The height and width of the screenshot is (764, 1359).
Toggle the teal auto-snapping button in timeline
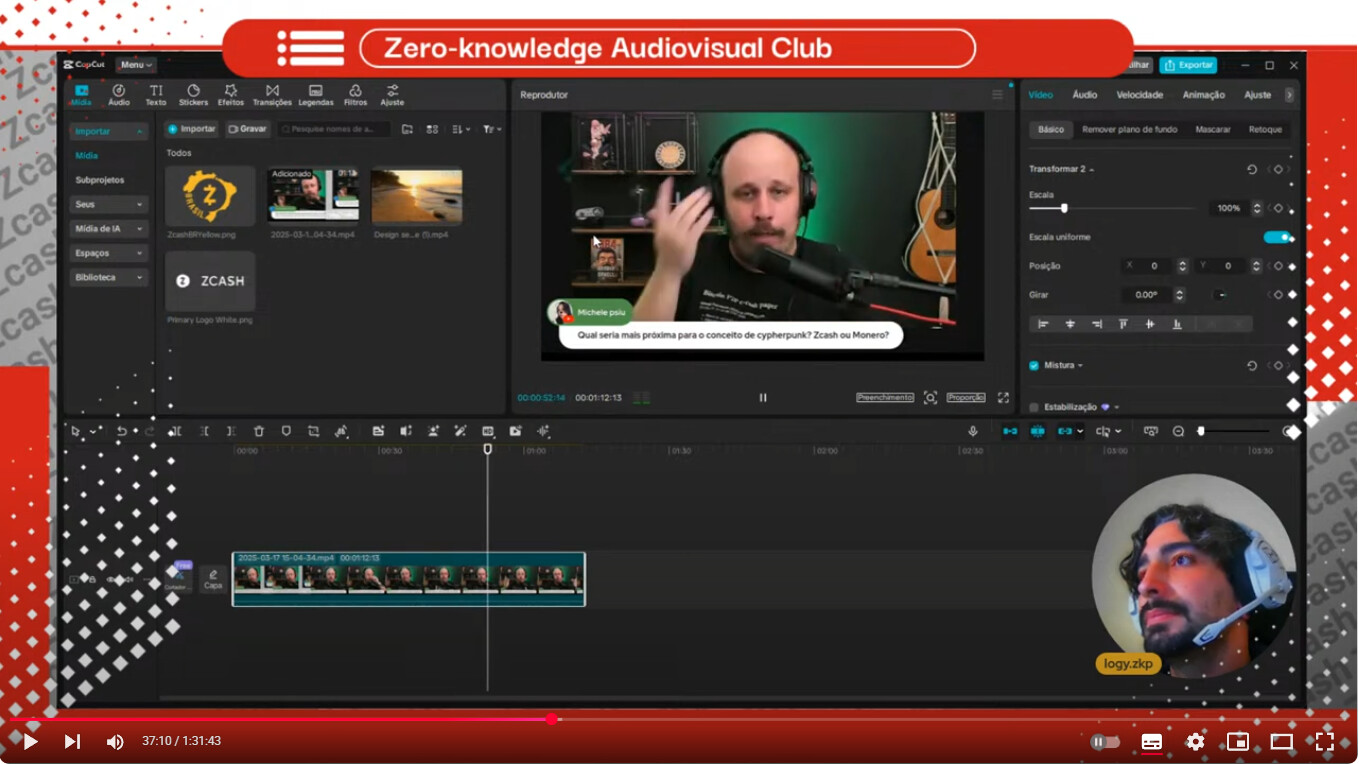[x=1037, y=431]
